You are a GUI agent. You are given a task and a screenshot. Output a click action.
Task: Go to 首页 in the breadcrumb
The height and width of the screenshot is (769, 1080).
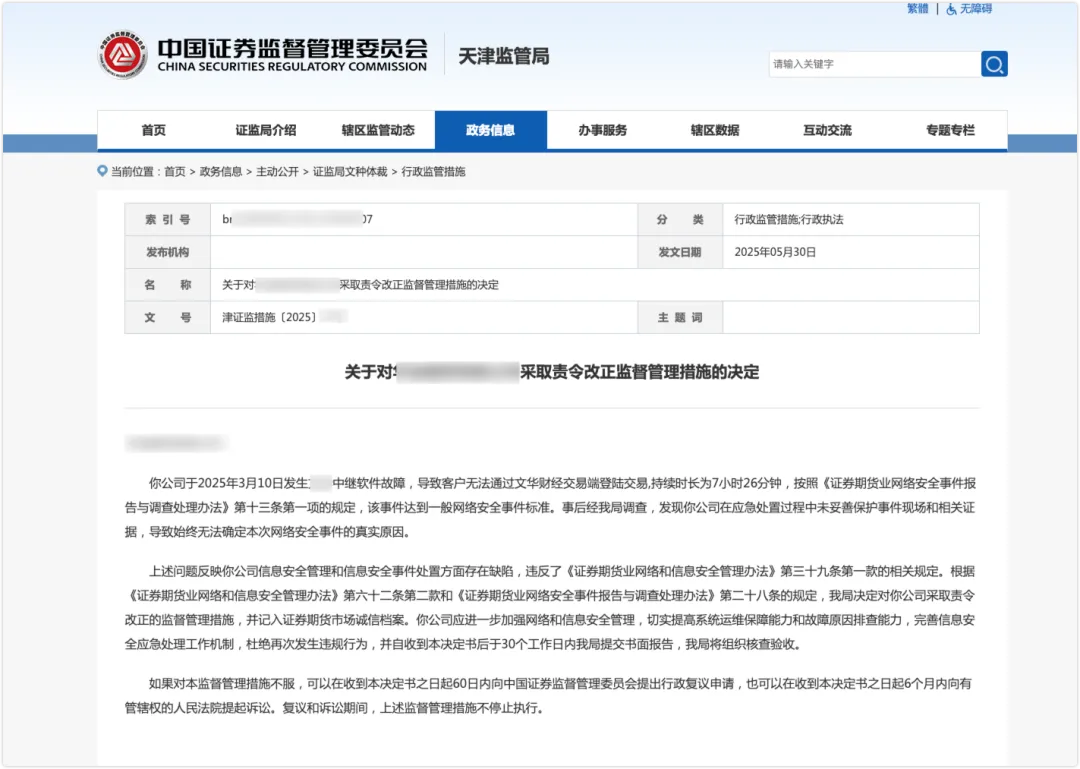coord(175,172)
